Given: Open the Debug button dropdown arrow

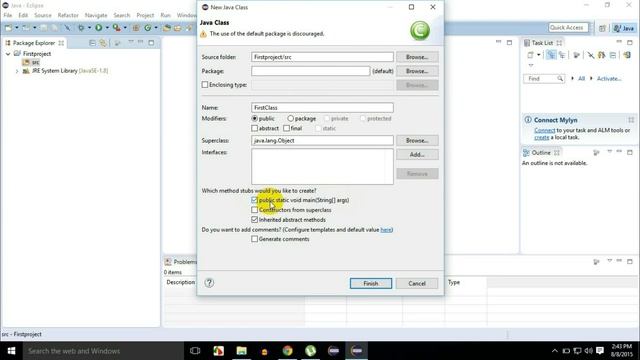Looking at the screenshot, I should (x=89, y=28).
